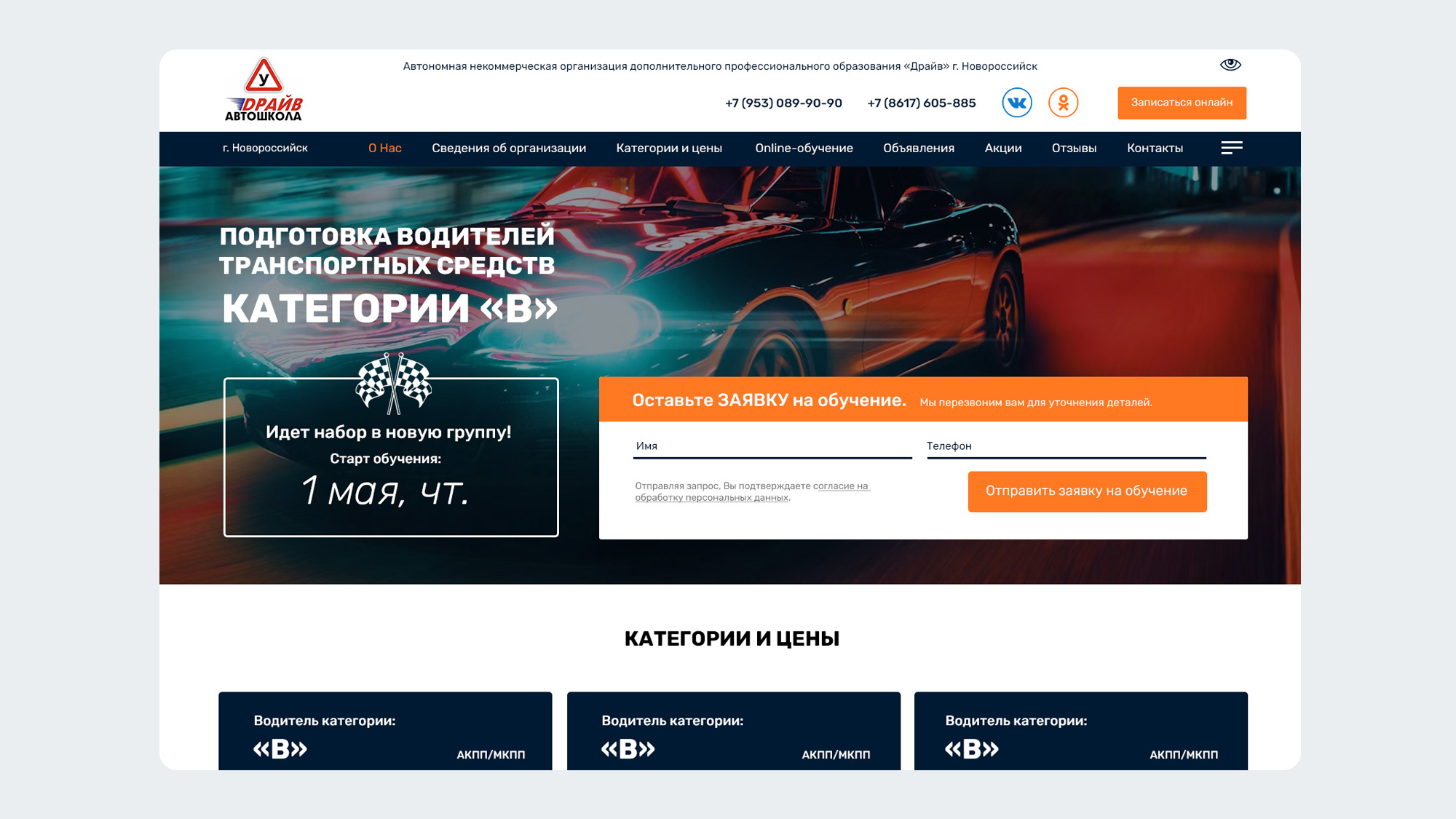Open the Акции menu item

[1003, 148]
